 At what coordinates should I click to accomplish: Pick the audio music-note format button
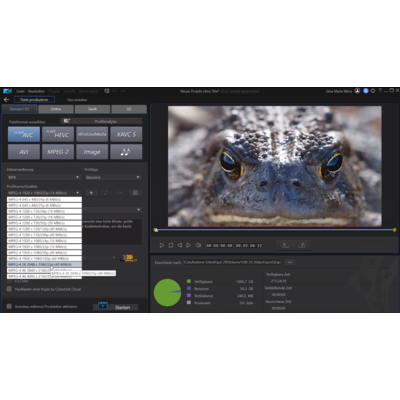tap(126, 152)
